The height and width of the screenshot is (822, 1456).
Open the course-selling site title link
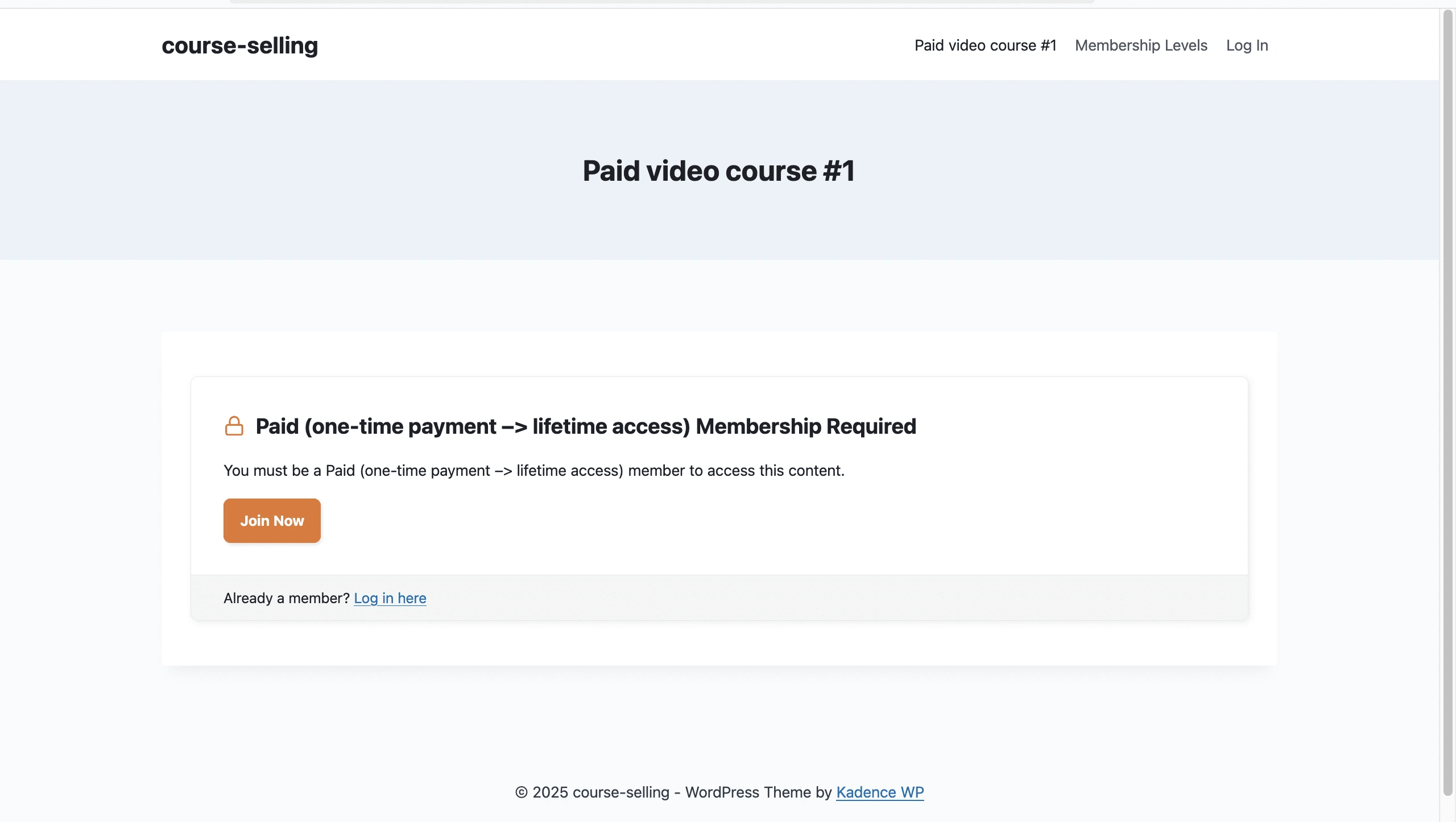coord(239,45)
